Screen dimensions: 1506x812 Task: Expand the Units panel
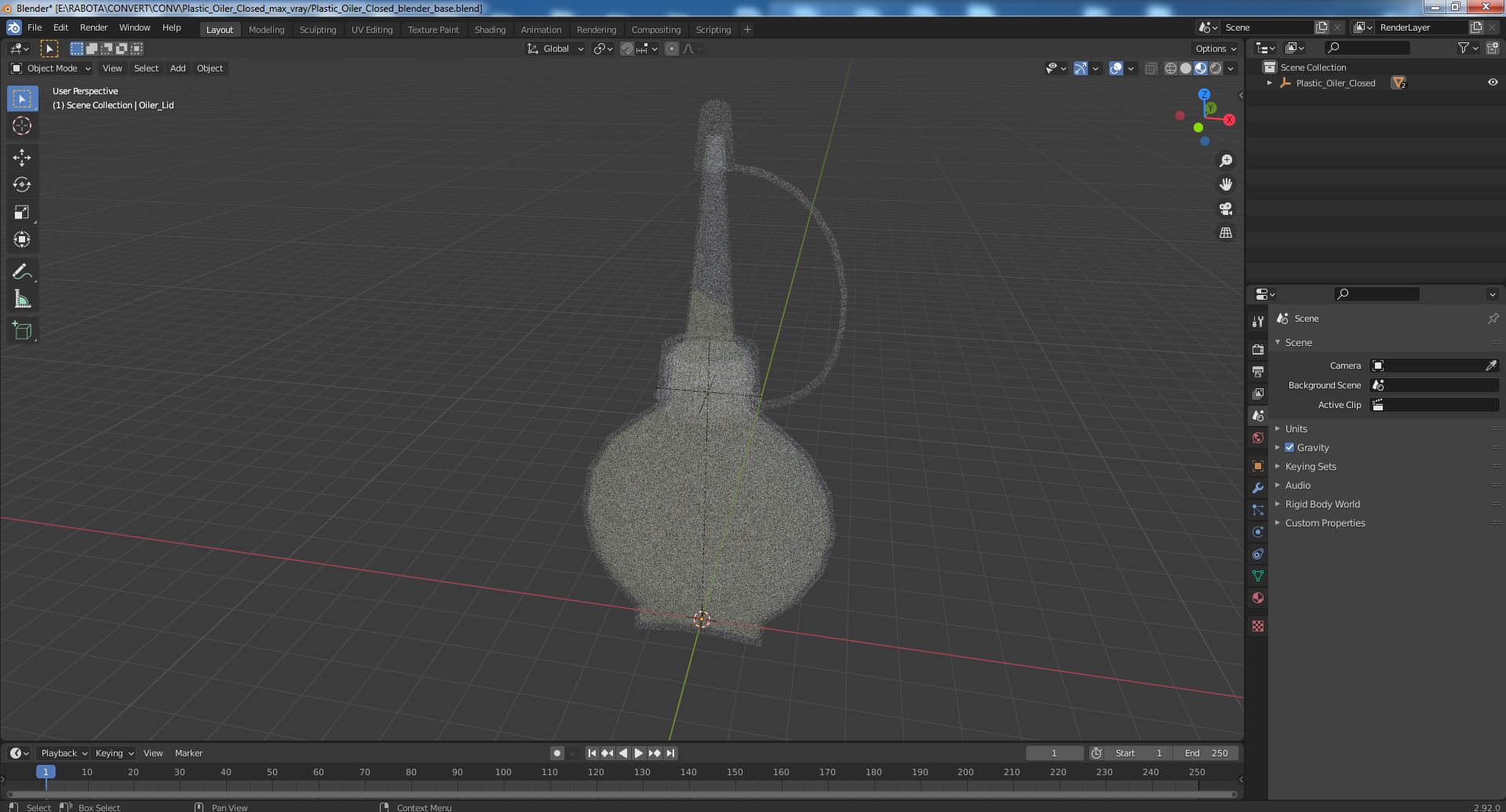1296,428
